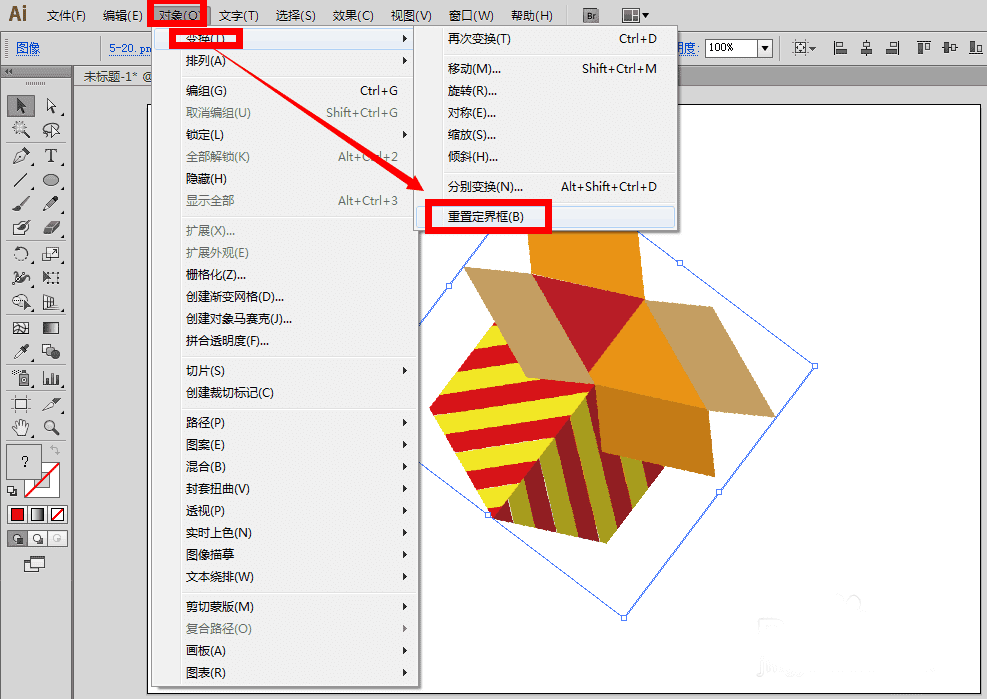Reset to default fill and stroke
Viewport: 987px width, 699px height.
[x=12, y=491]
